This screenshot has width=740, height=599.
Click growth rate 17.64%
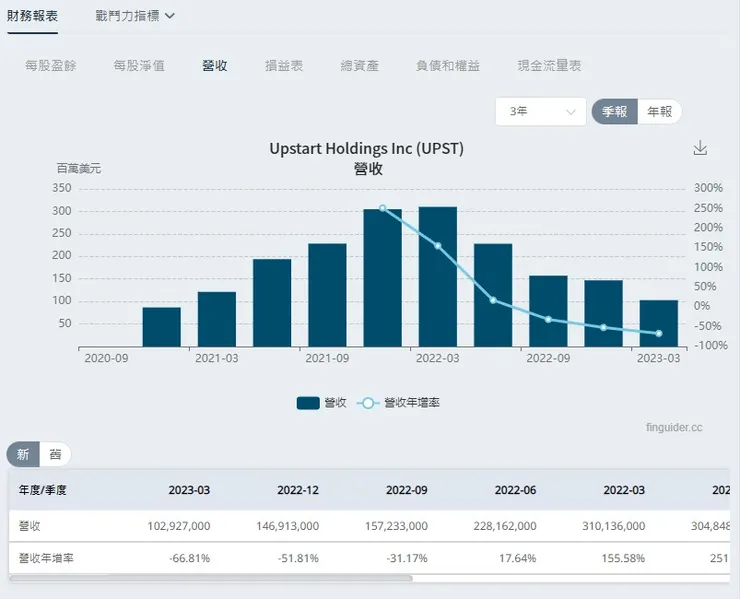pyautogui.click(x=518, y=558)
